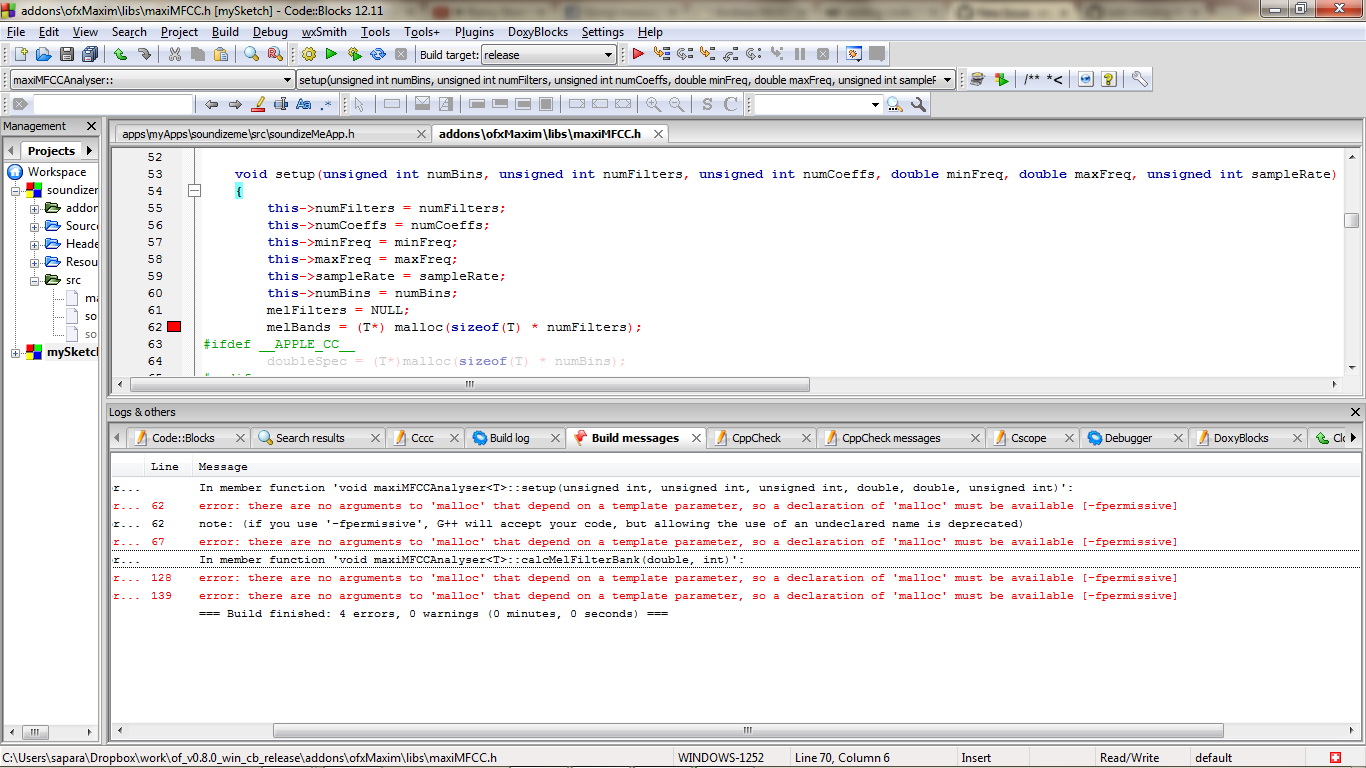Open the DoxyBlocks menu

click(538, 32)
